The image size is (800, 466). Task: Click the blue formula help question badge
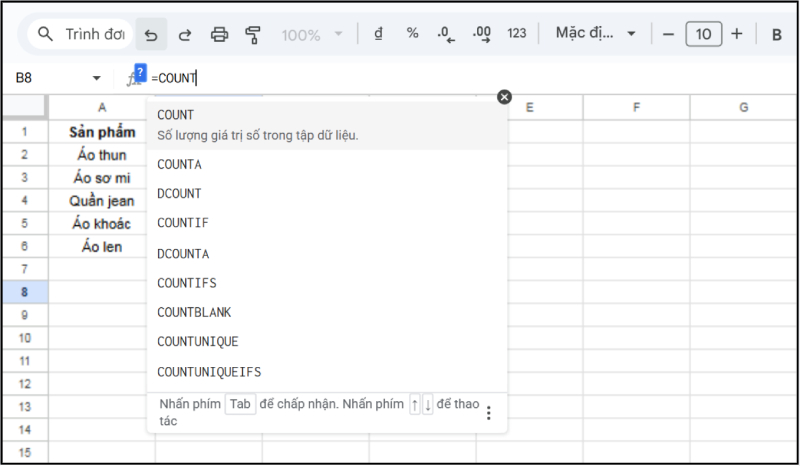pyautogui.click(x=140, y=72)
